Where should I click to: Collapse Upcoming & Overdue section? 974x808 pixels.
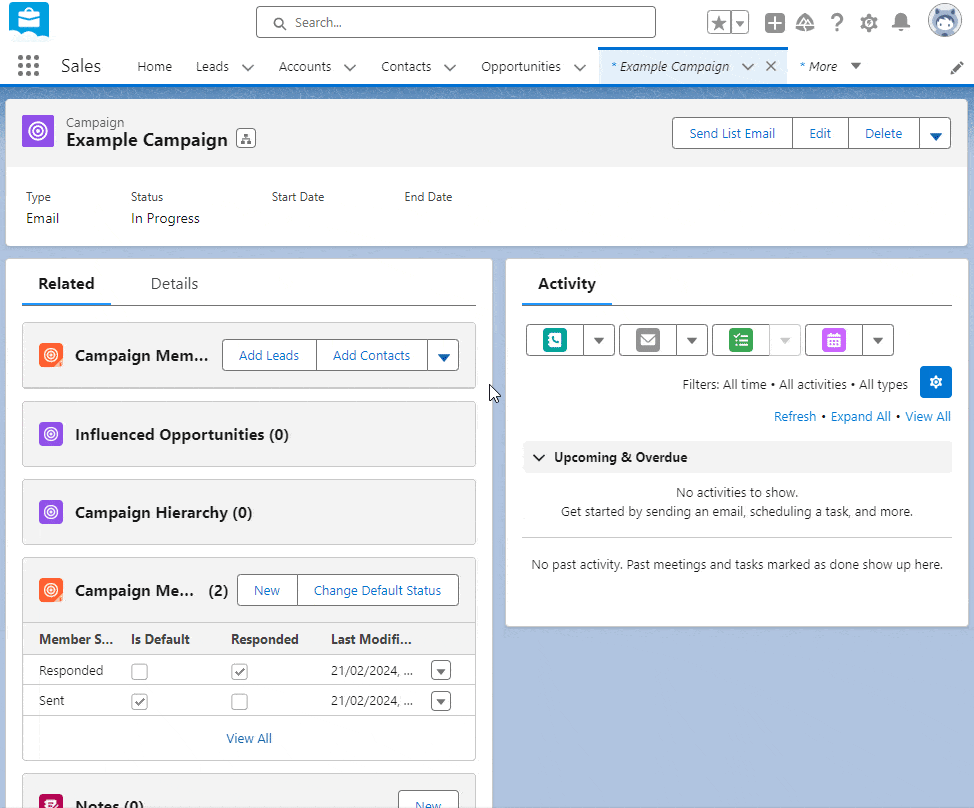pyautogui.click(x=539, y=458)
